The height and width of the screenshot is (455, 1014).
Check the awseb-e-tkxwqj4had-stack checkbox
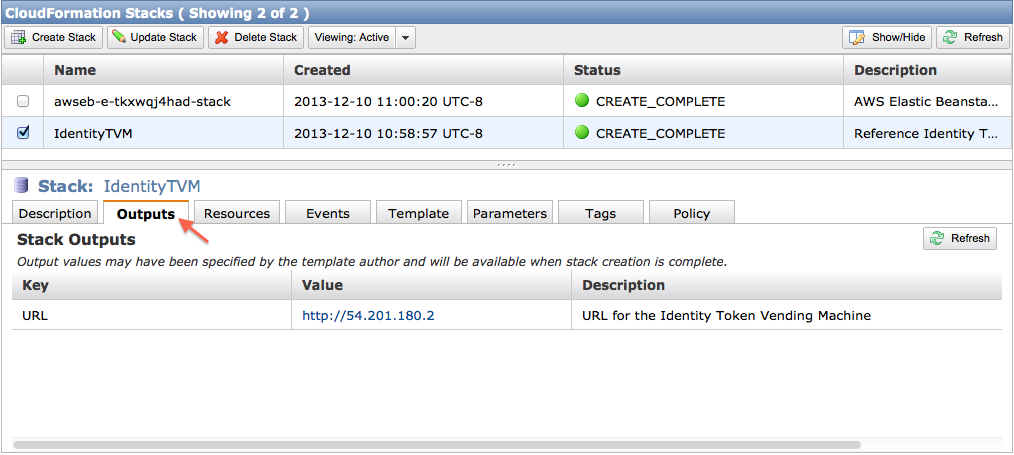point(23,101)
